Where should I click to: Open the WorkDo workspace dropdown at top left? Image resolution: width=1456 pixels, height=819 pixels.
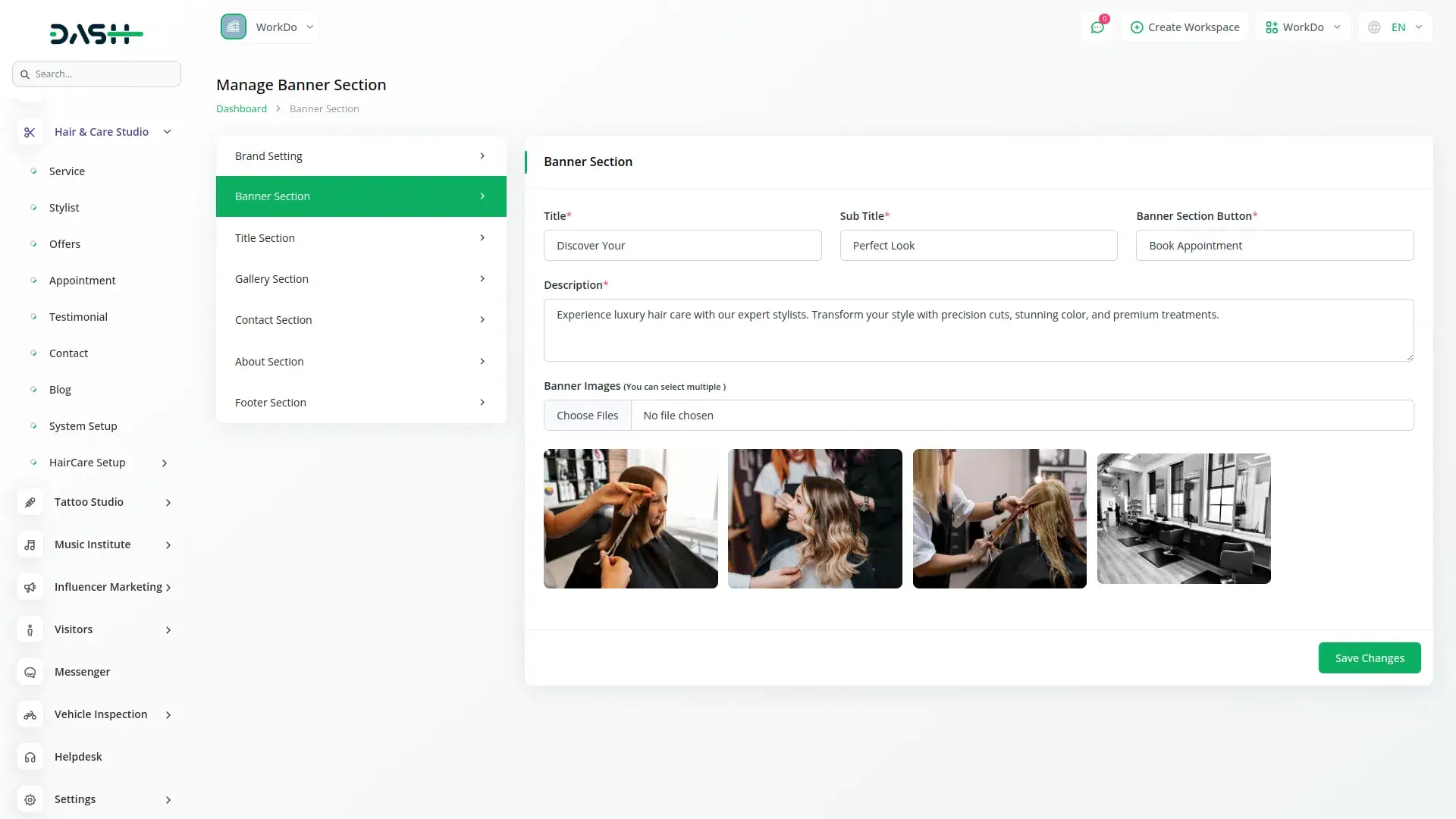pos(268,27)
